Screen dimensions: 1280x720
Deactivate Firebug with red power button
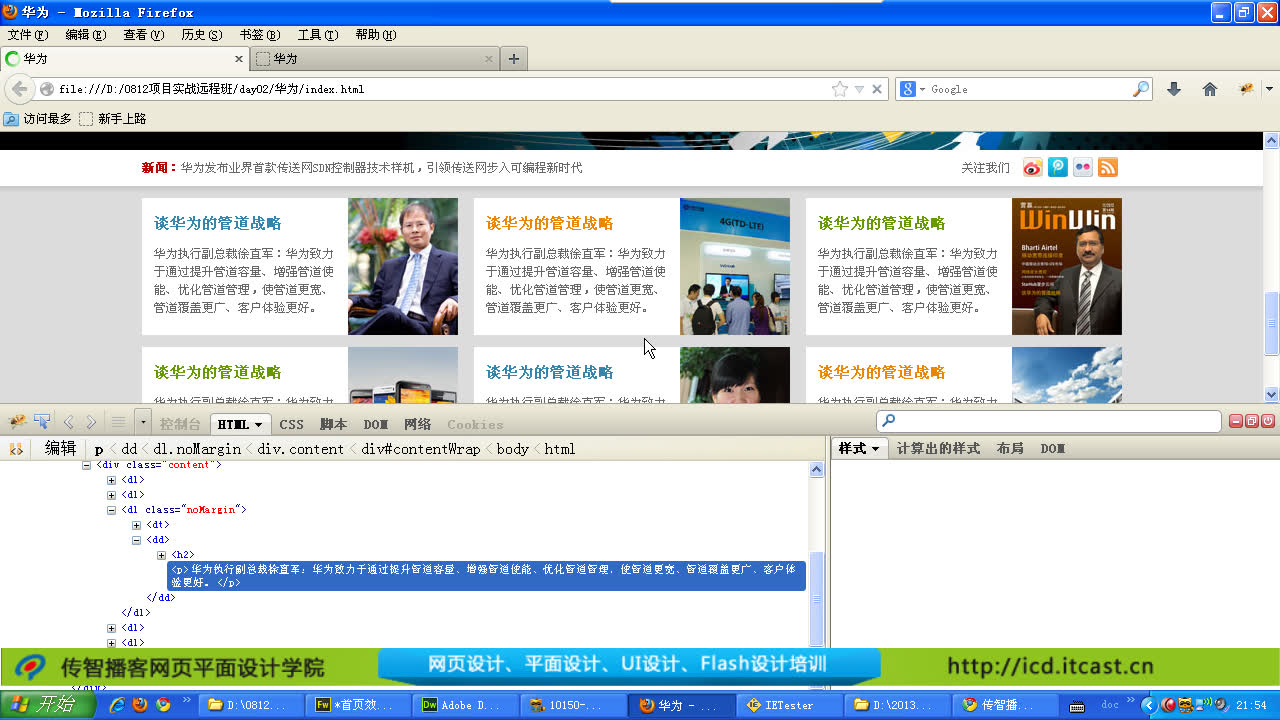coord(1268,422)
